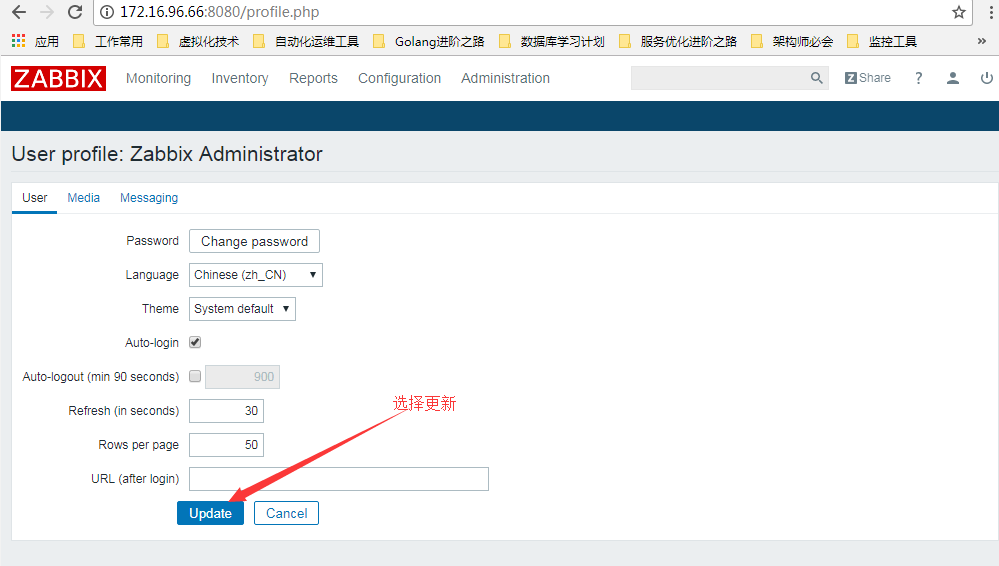Switch to the User tab
The image size is (999, 566).
[34, 198]
